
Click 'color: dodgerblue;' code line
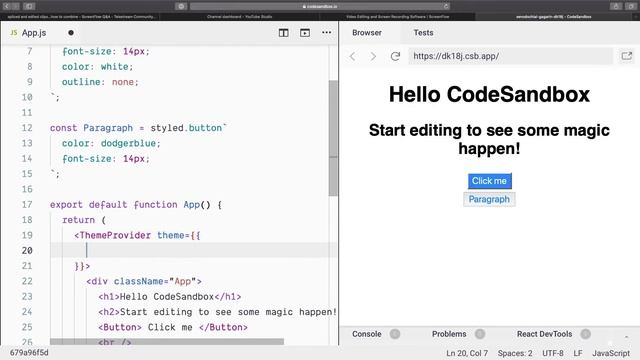(x=111, y=143)
